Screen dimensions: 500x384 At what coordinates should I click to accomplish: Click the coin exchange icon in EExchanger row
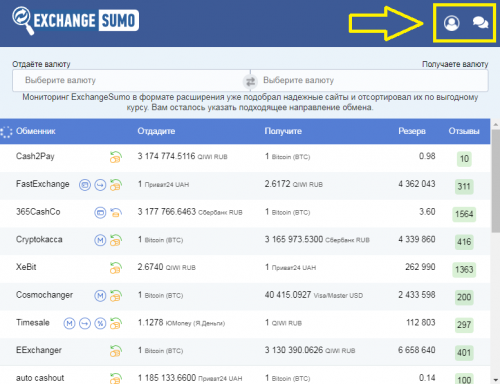(116, 351)
